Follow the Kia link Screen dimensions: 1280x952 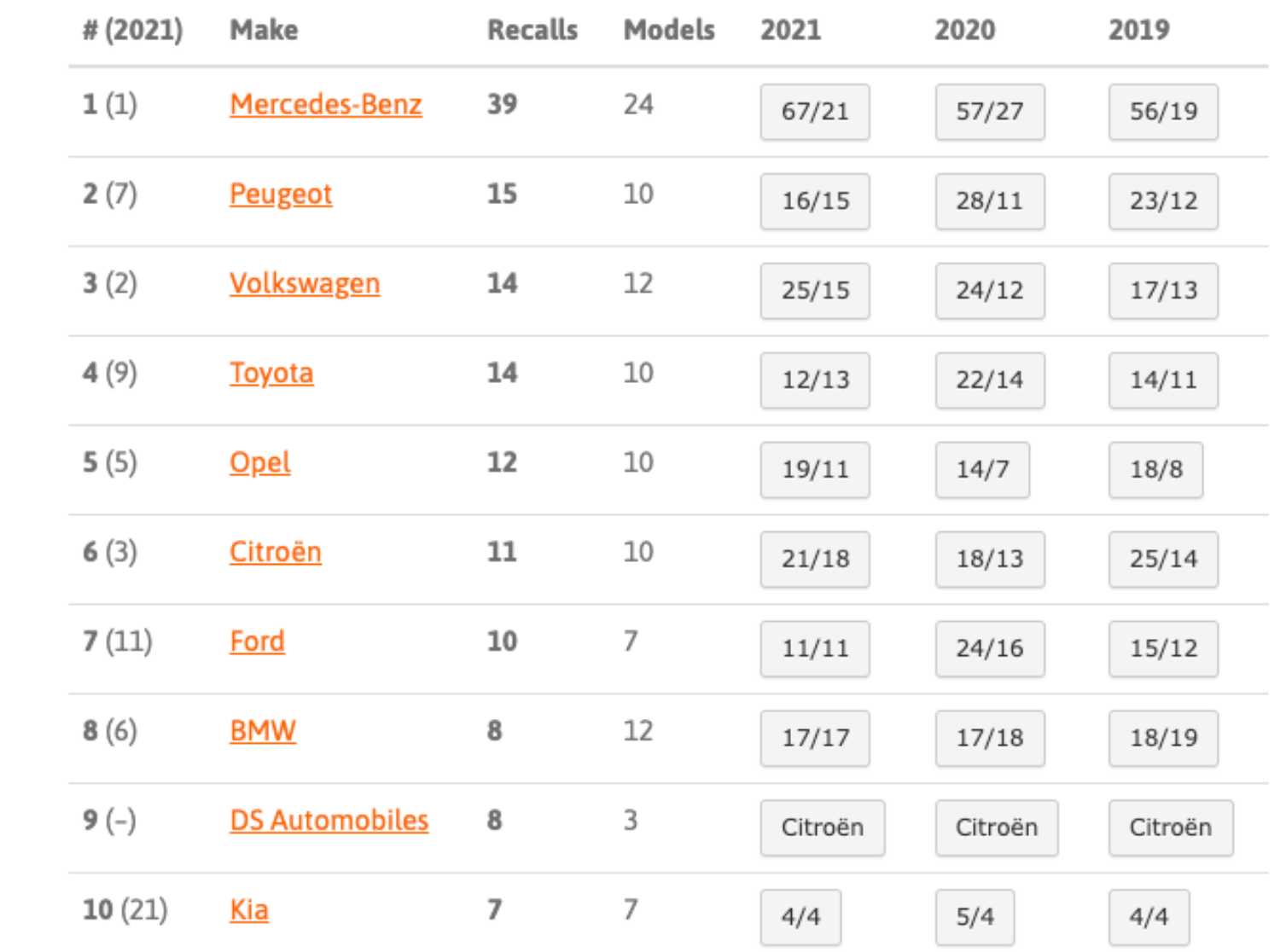click(248, 911)
